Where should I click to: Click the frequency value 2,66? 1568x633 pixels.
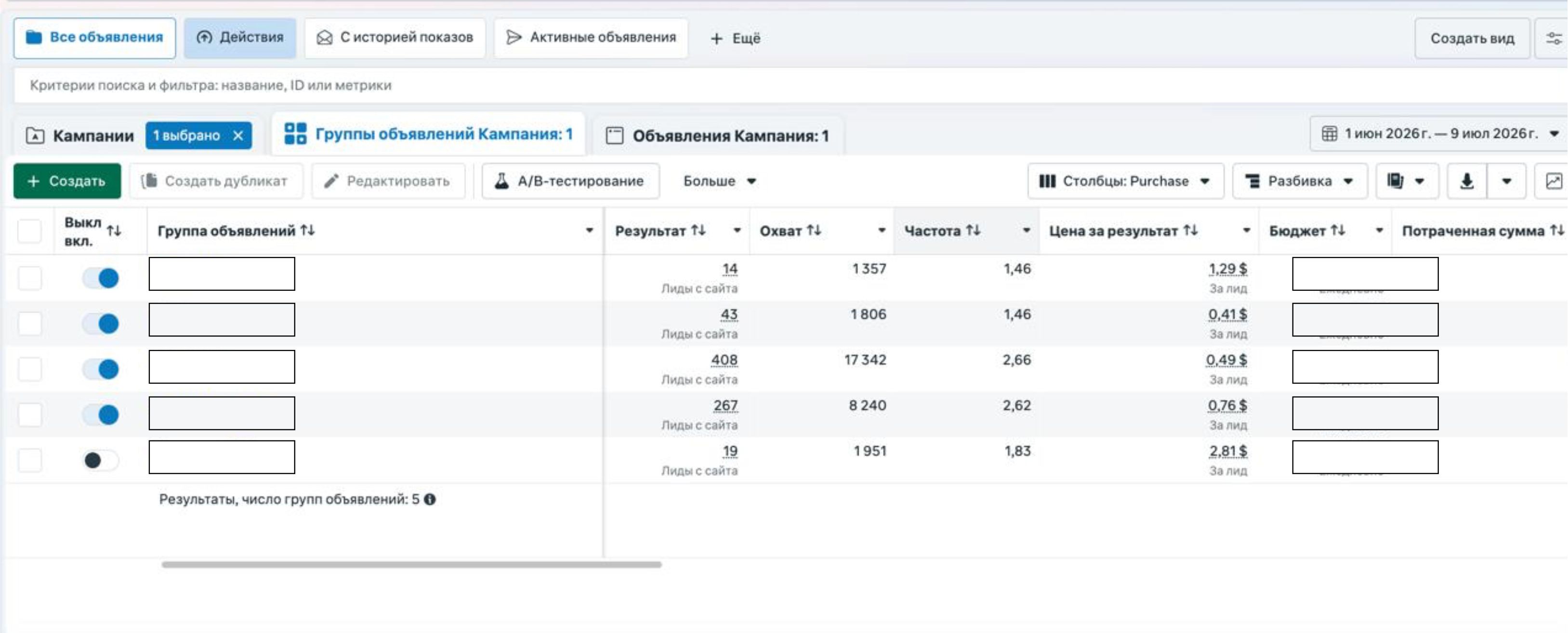coord(1016,360)
